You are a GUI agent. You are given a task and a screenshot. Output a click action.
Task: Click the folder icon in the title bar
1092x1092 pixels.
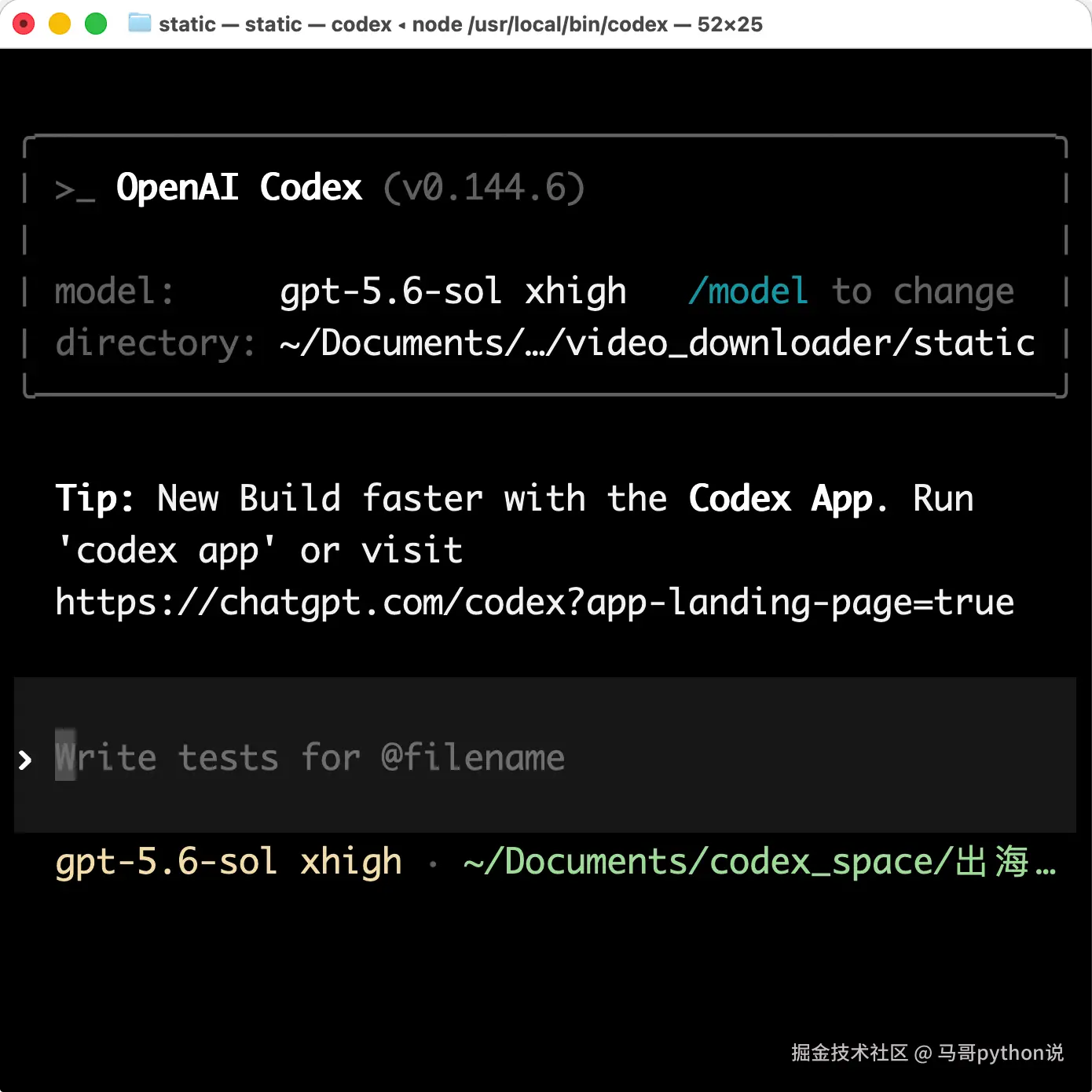pyautogui.click(x=140, y=24)
